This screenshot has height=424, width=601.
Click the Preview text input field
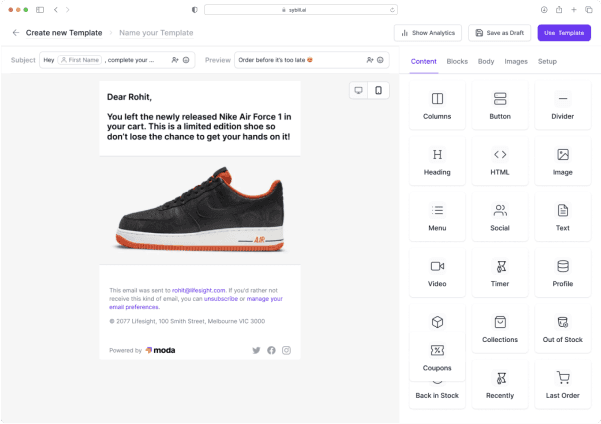(x=312, y=60)
